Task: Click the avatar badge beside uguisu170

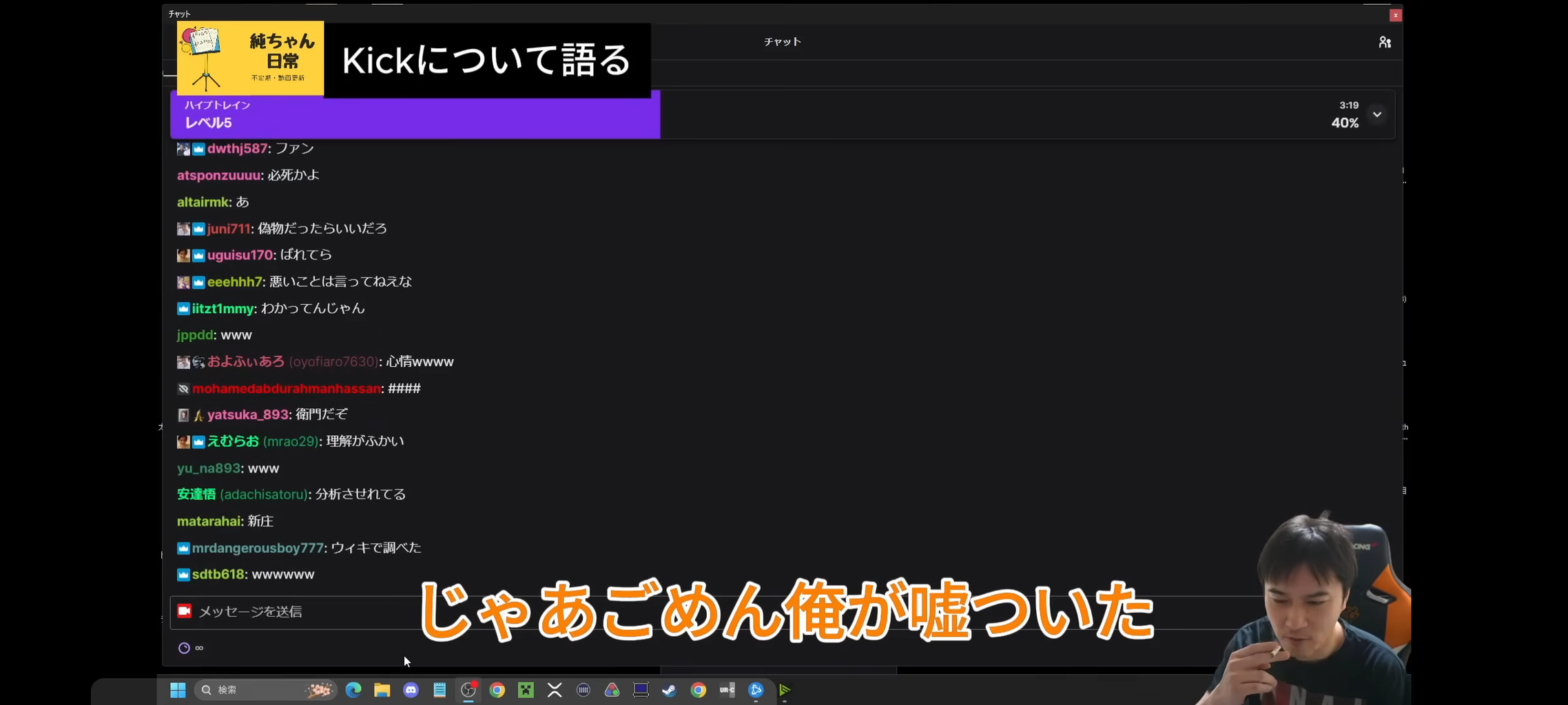Action: point(183,255)
